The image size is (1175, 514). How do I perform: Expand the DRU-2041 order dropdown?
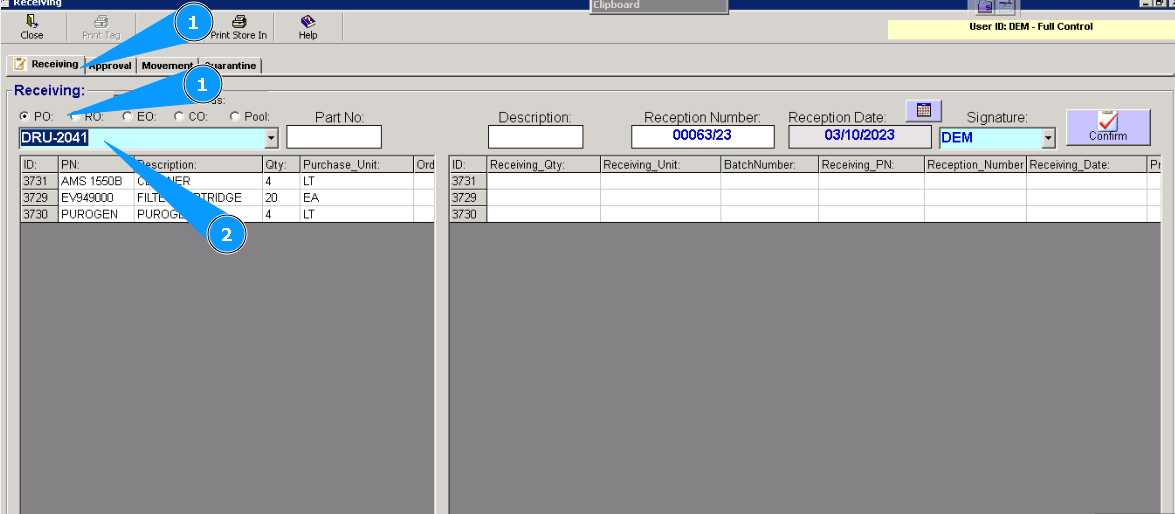pos(271,138)
